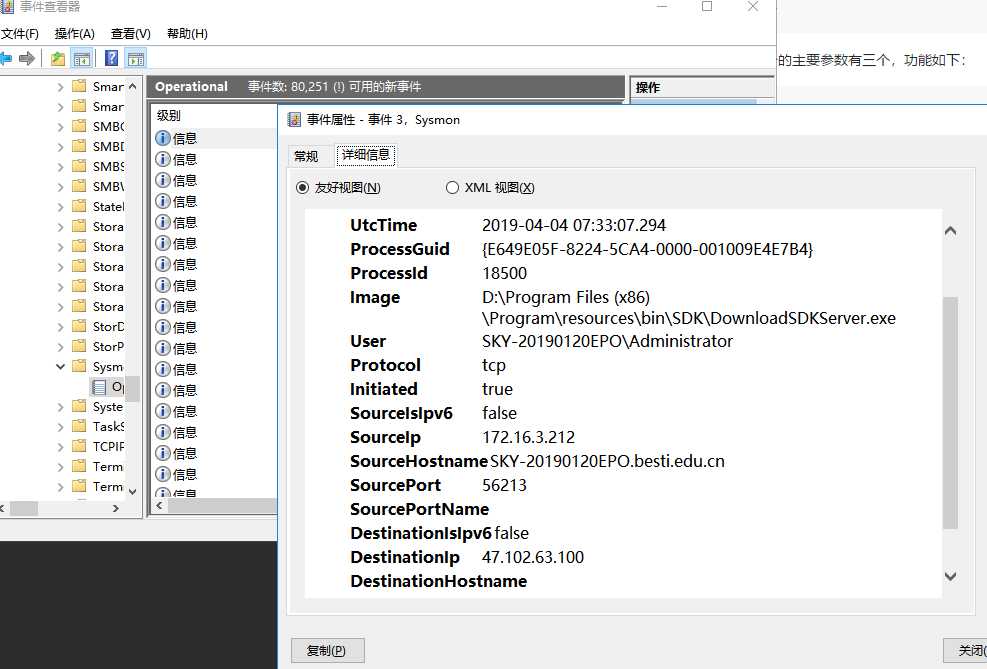Click the tree pane scroll down arrow
987x669 pixels.
click(x=132, y=492)
